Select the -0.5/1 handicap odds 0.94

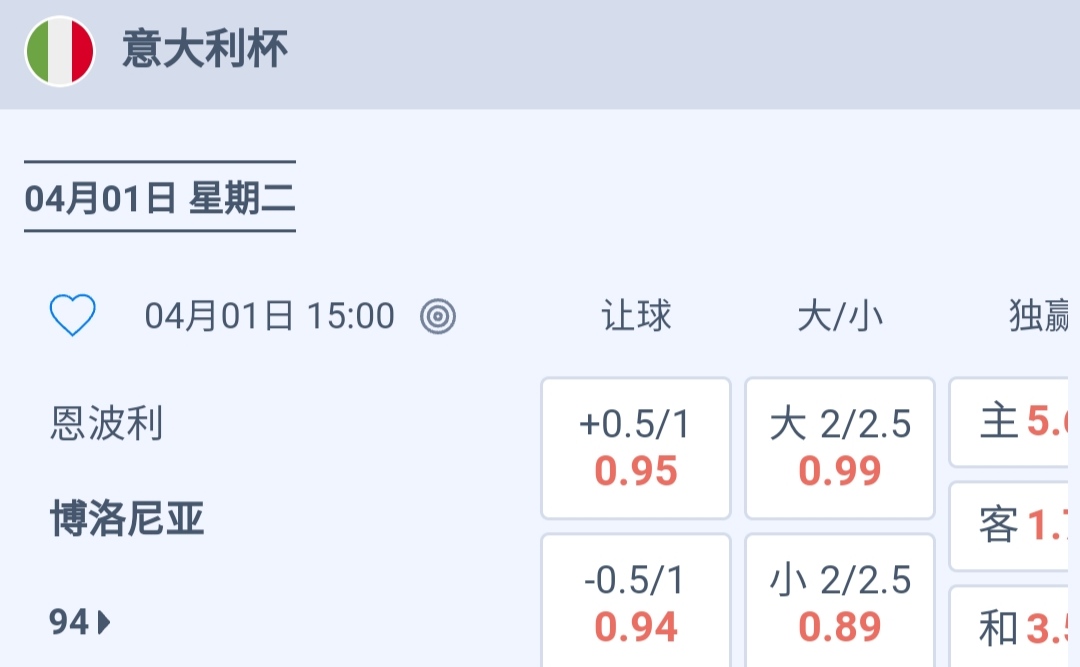(636, 603)
